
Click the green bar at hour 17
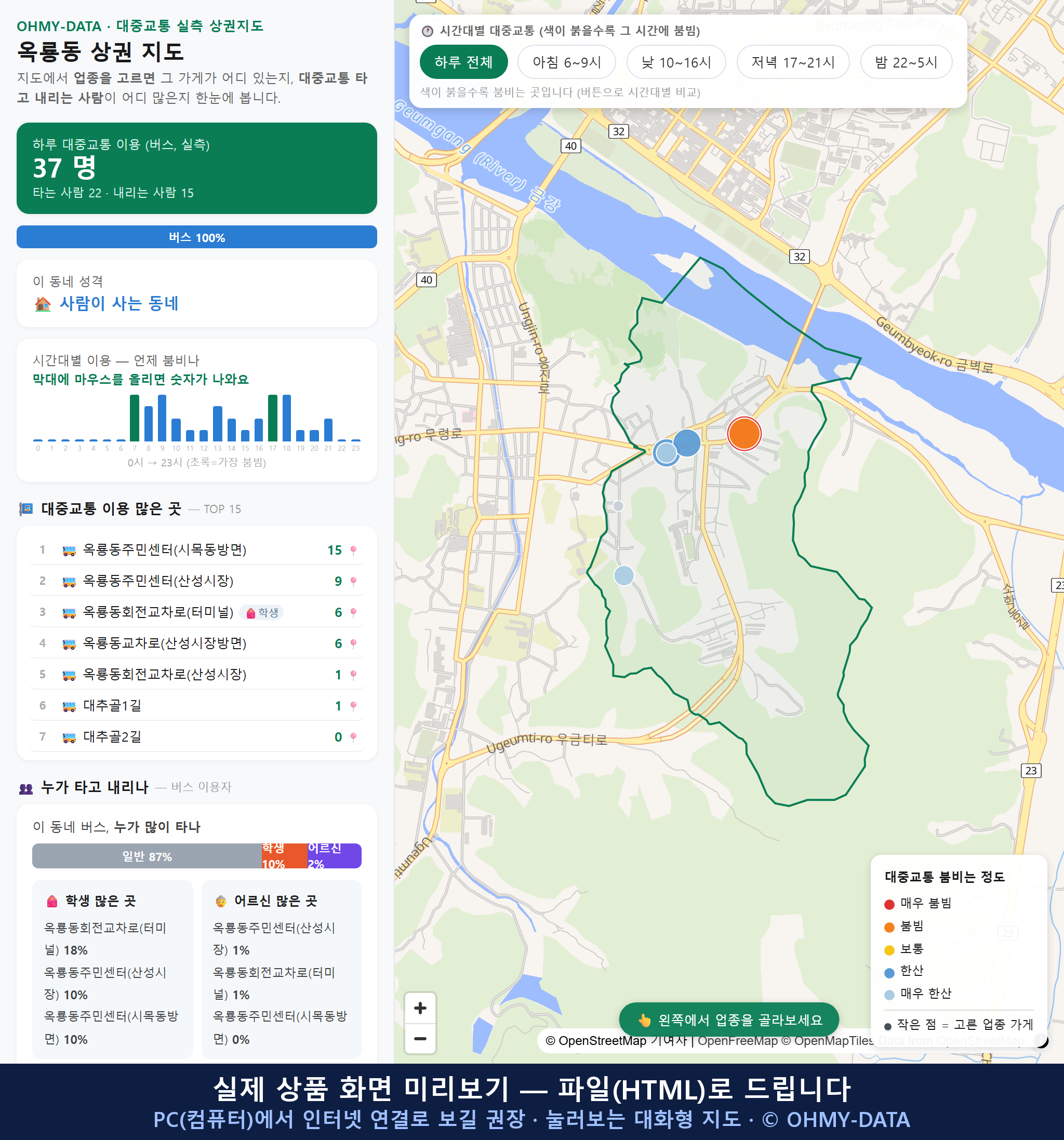click(272, 418)
